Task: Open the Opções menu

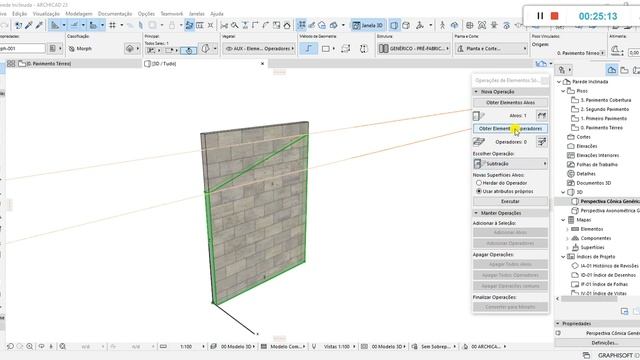Action: pos(146,14)
